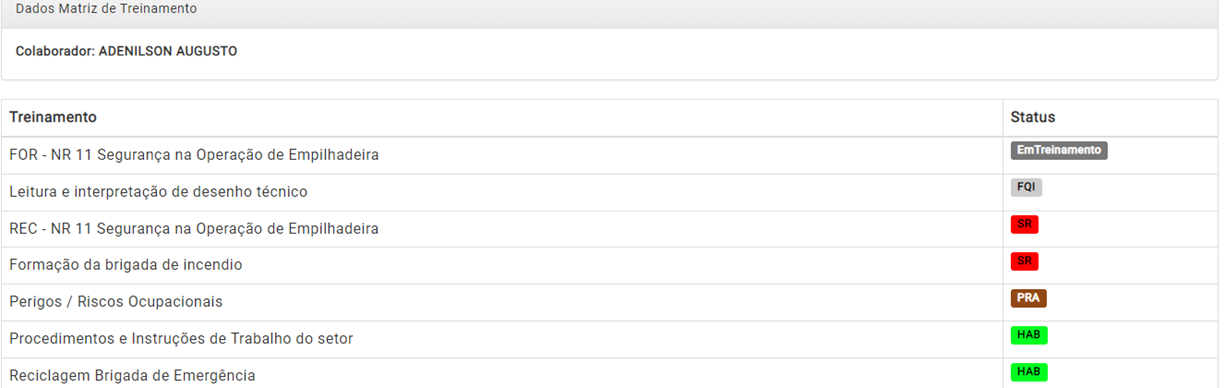
Task: Click the Dados Matriz de Treinamento panel title
Action: pyautogui.click(x=106, y=9)
